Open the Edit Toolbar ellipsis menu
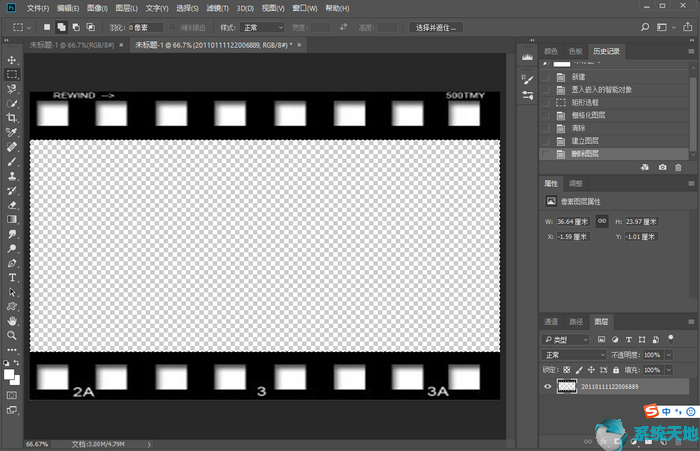 (x=12, y=350)
